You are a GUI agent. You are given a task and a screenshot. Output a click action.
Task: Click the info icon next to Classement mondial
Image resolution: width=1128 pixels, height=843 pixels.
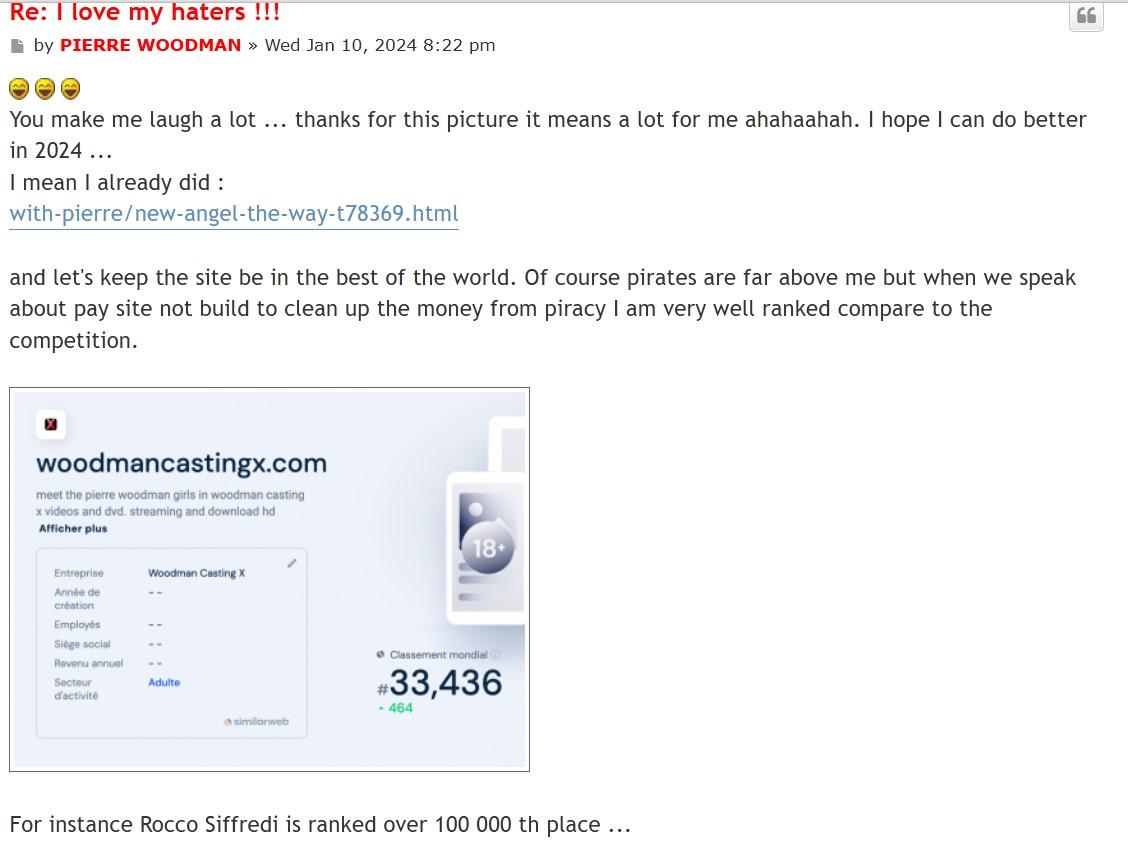tap(495, 655)
